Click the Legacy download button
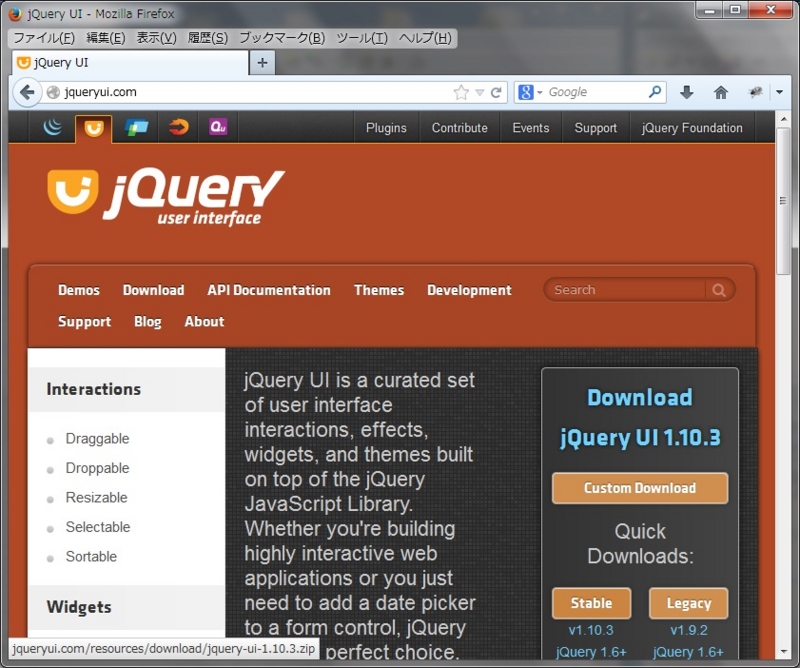The height and width of the screenshot is (668, 800). click(x=688, y=603)
